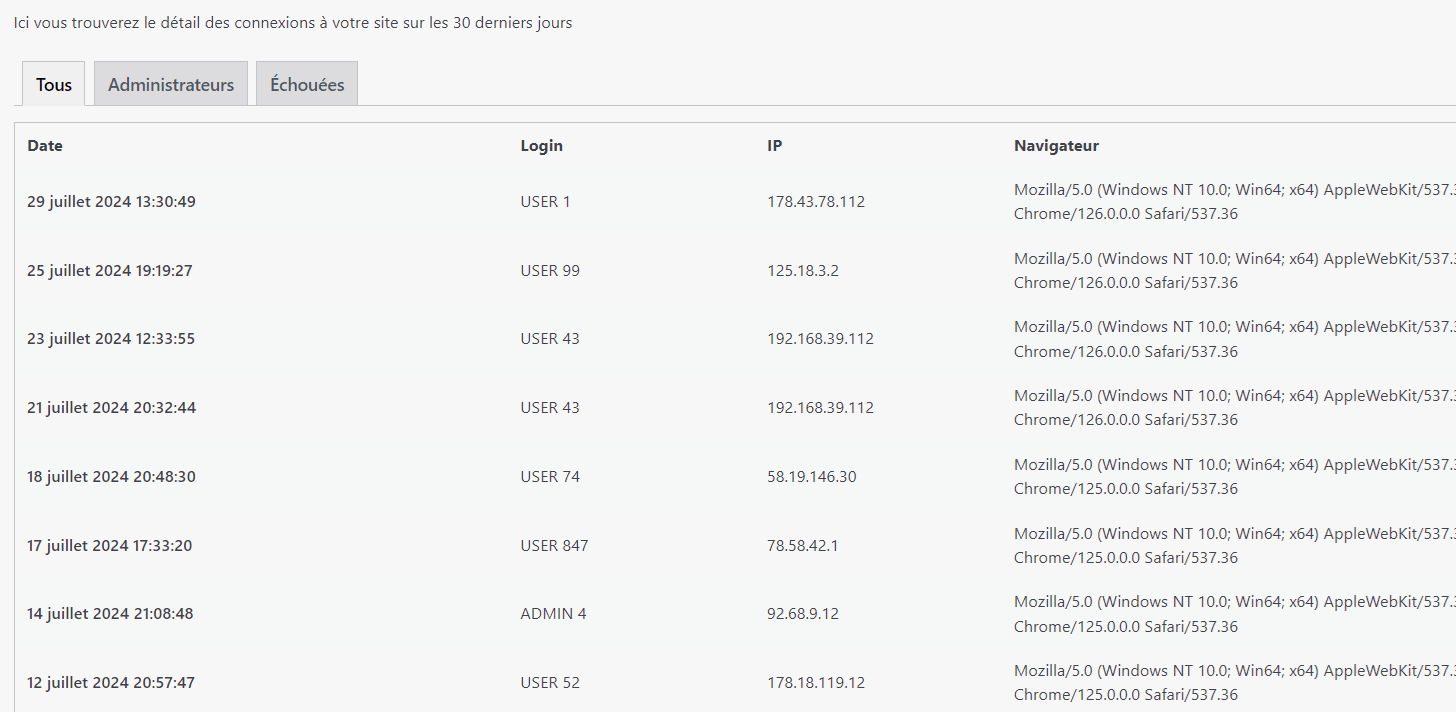Select the date 29 juillet 2024 13:30:49

[111, 202]
